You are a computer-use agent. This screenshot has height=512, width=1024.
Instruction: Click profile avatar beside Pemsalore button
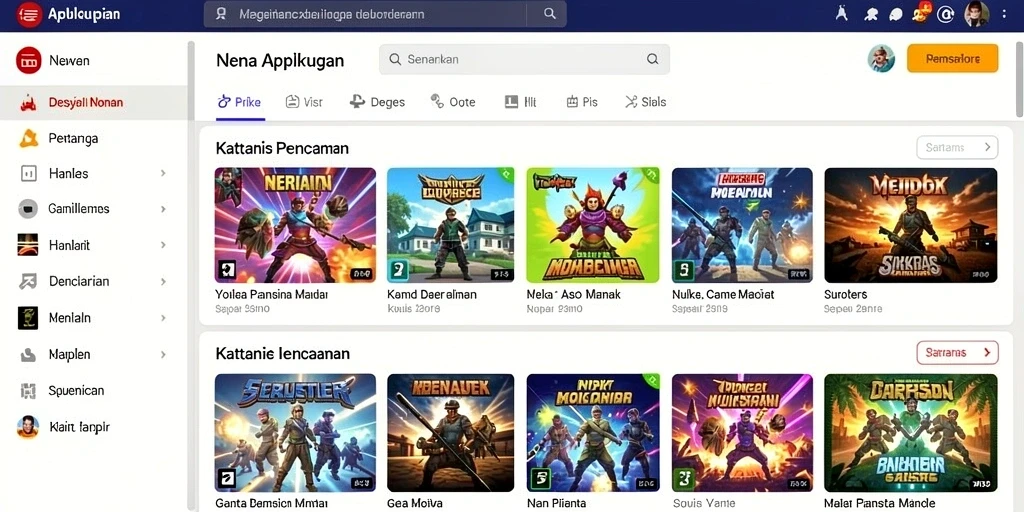[x=881, y=59]
